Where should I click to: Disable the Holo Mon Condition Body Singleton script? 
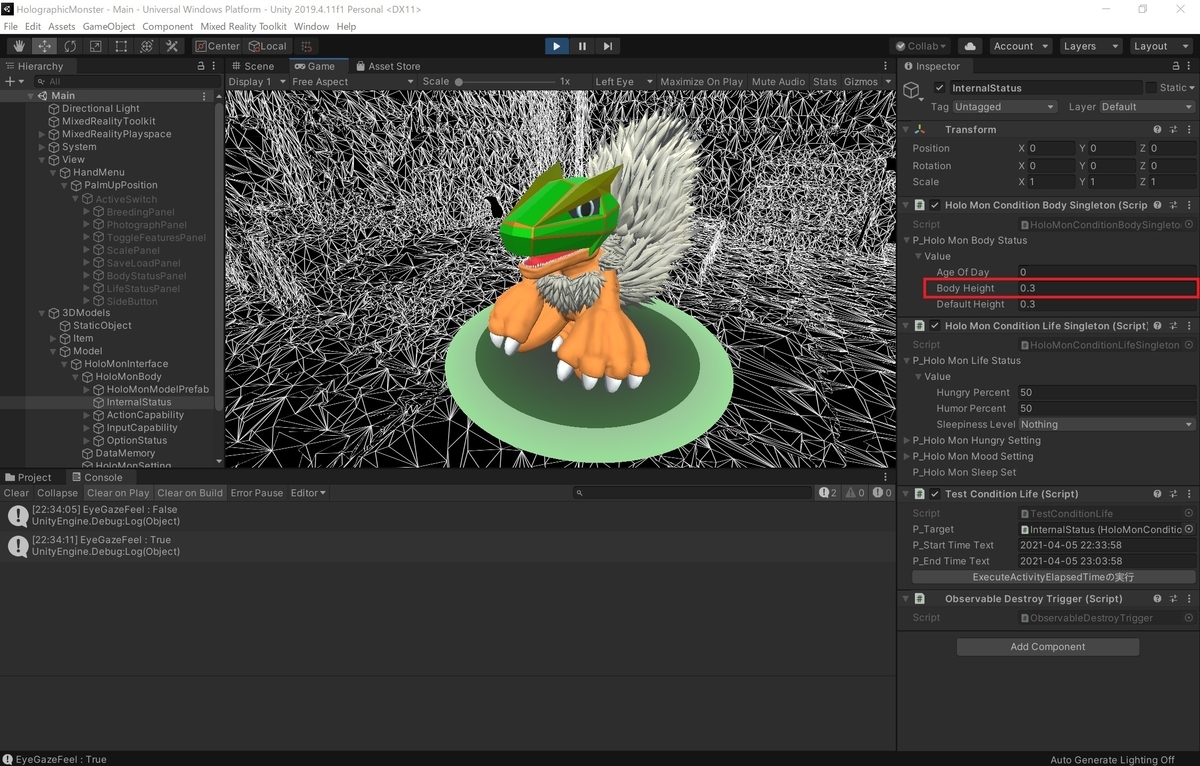pyautogui.click(x=935, y=205)
